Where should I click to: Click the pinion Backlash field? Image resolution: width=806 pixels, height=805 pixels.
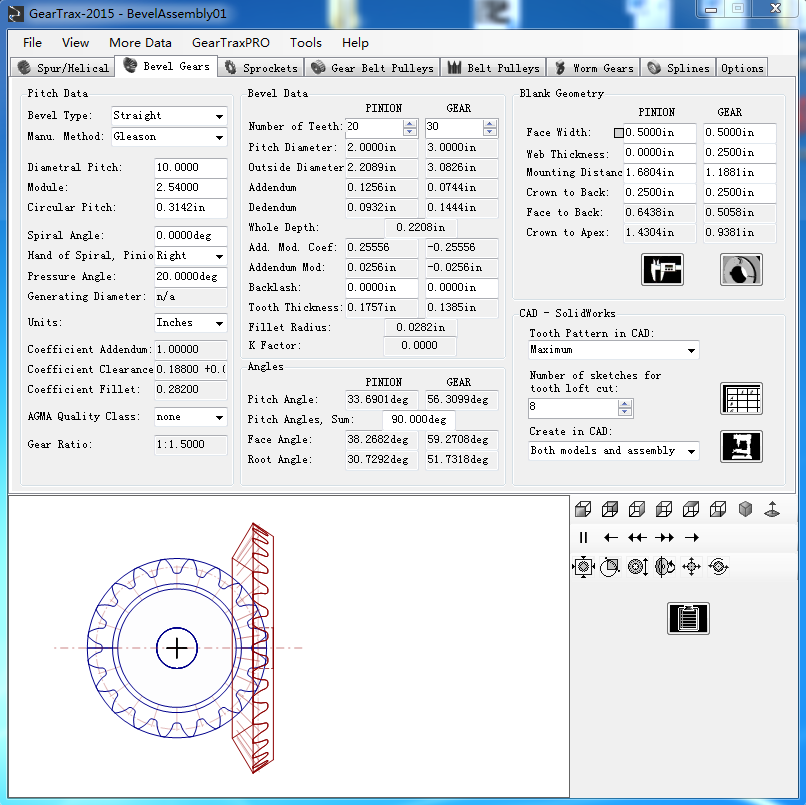click(x=382, y=287)
